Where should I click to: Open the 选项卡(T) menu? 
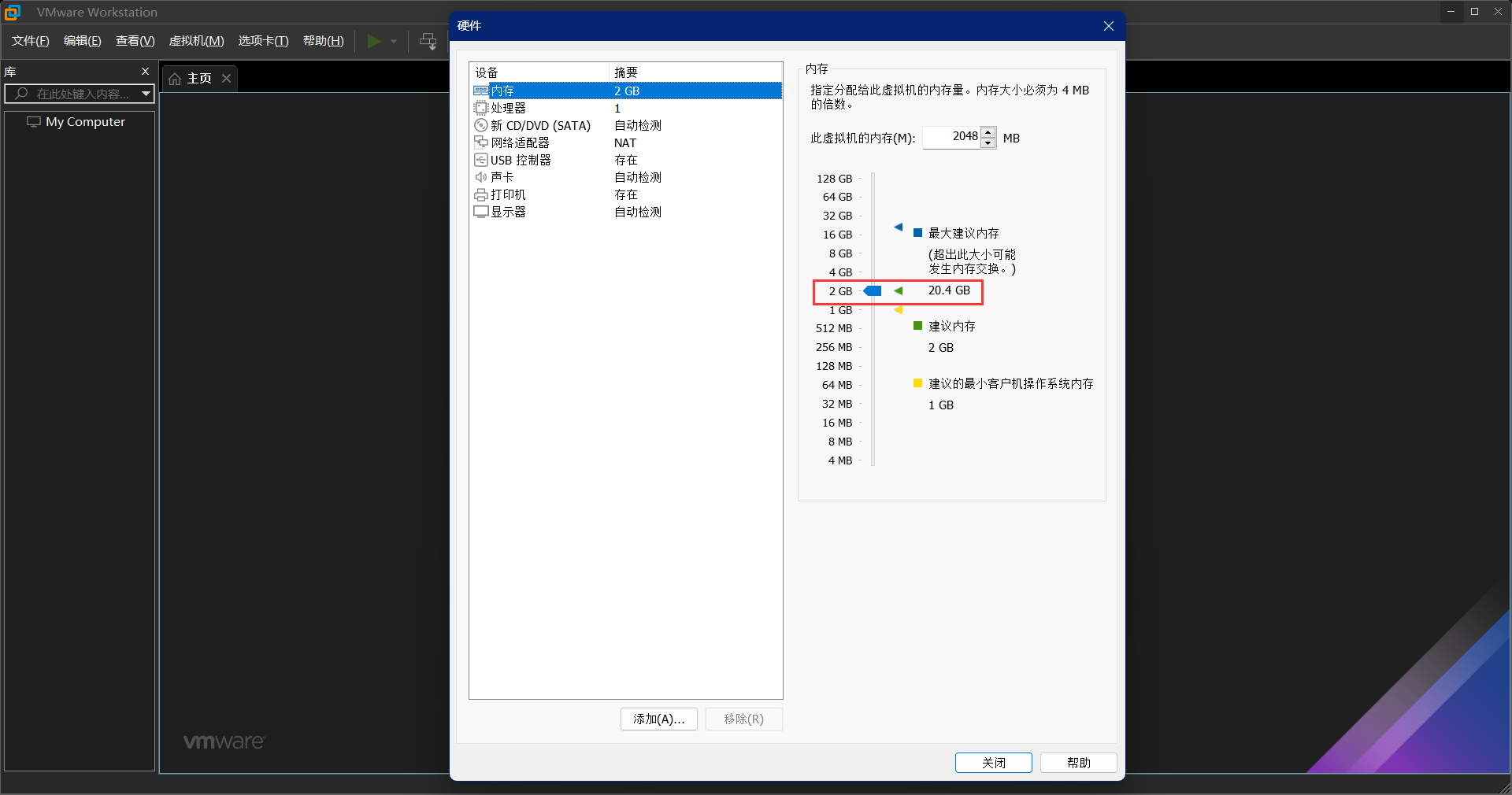pos(263,41)
